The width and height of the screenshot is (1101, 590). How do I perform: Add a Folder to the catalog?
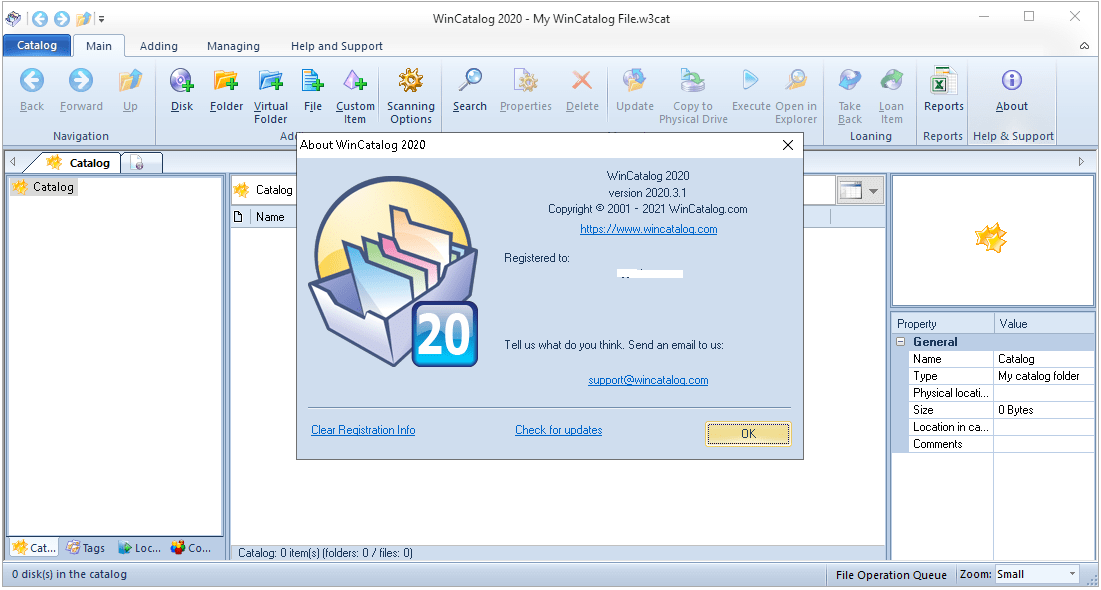click(226, 91)
